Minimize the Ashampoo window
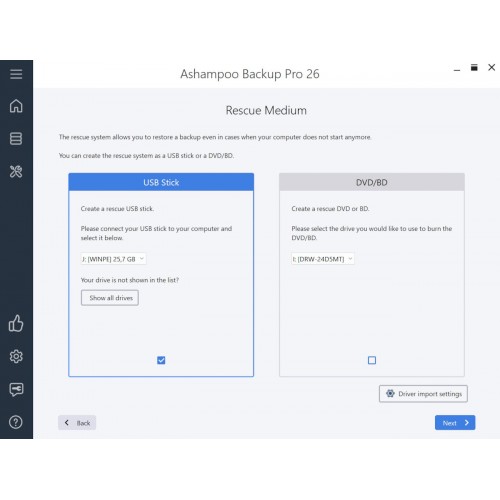Image resolution: width=500 pixels, height=500 pixels. click(457, 70)
